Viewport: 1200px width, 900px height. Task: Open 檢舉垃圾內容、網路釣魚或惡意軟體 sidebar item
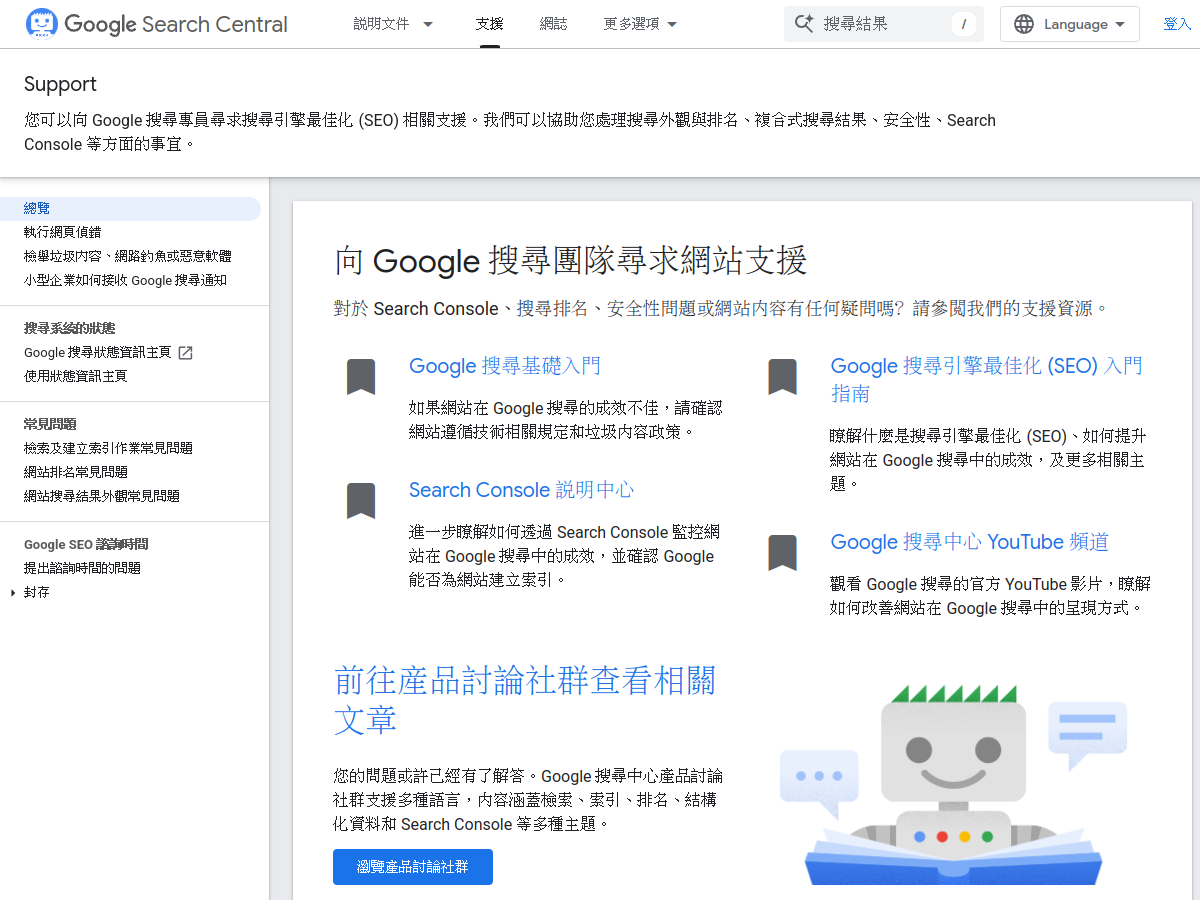(x=128, y=256)
